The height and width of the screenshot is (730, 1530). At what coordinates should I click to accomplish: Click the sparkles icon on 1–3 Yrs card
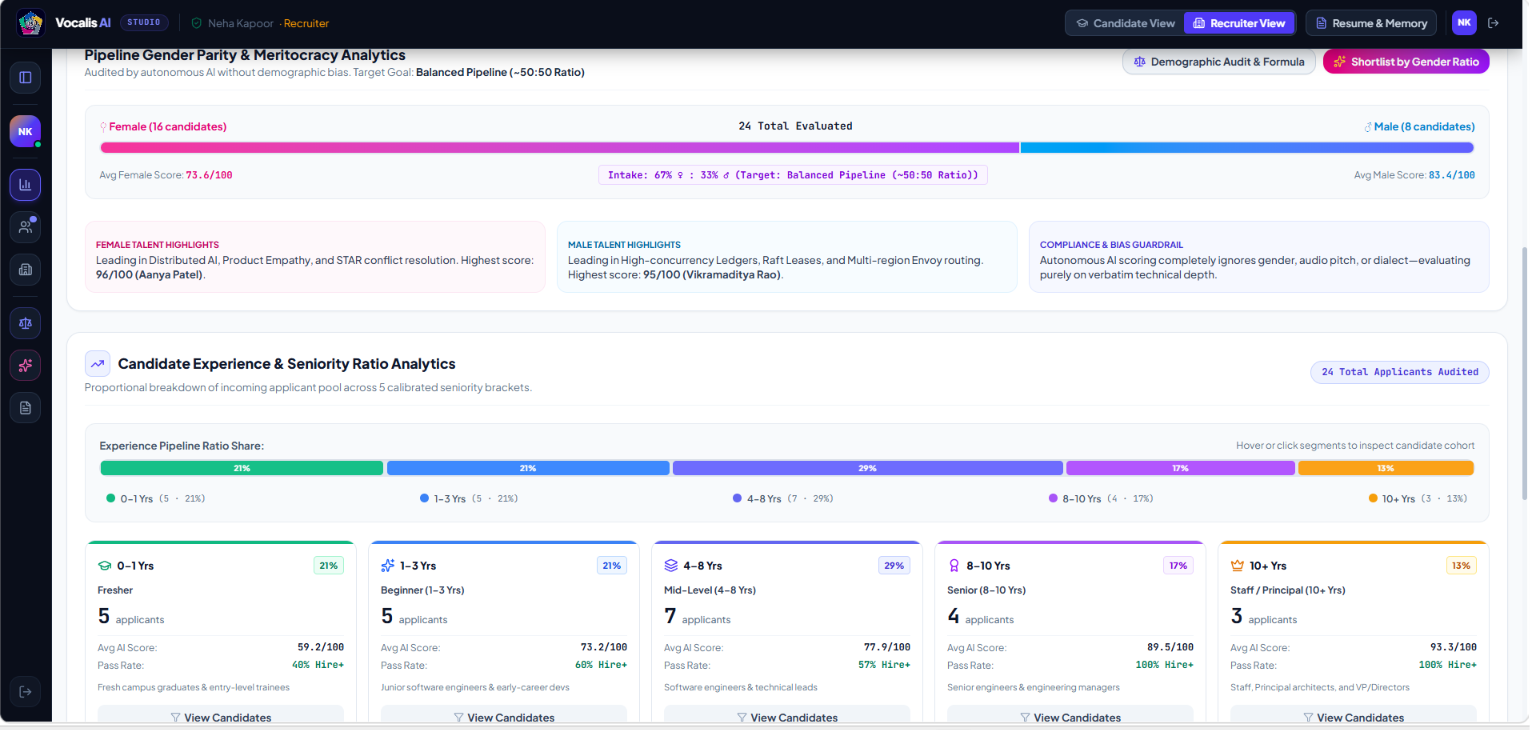[x=388, y=565]
